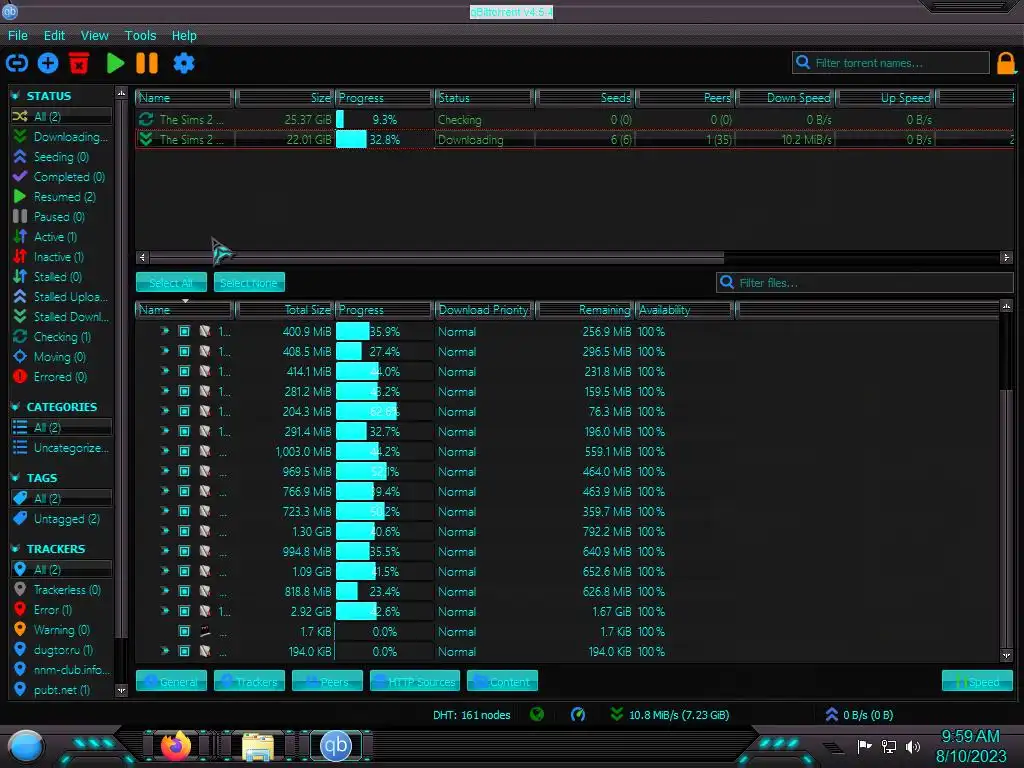Expand the 994.8 MiB folder row
Screen dimensions: 1024x768
[165, 551]
